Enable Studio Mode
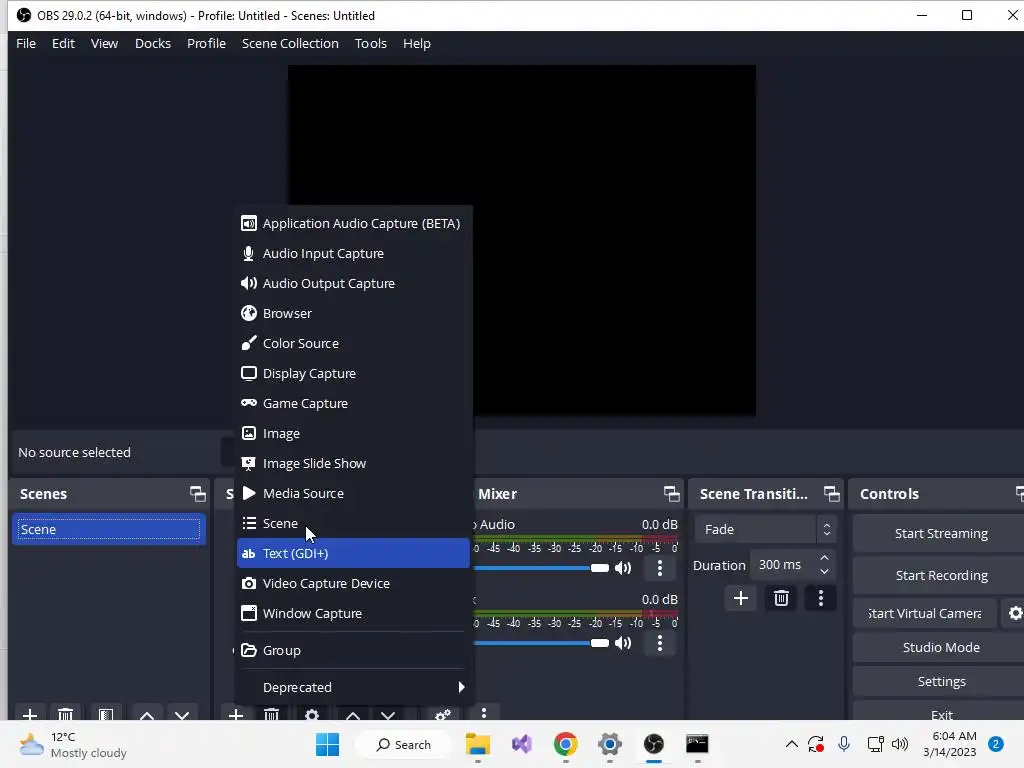 tap(940, 647)
